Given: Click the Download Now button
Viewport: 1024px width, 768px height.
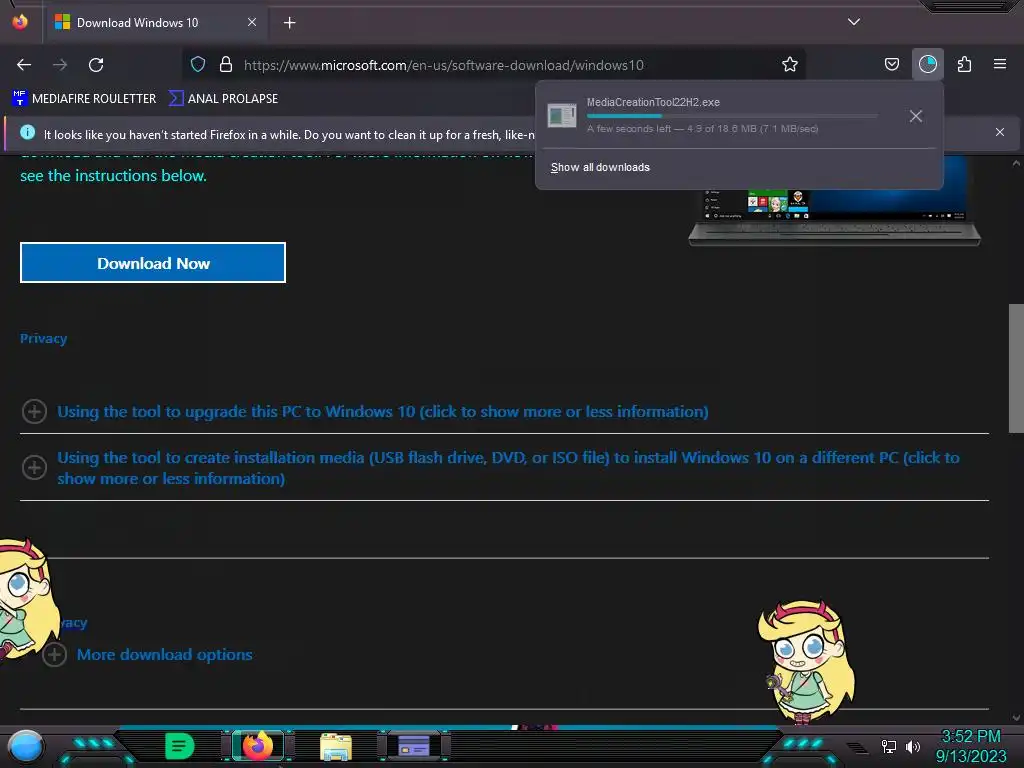Looking at the screenshot, I should pyautogui.click(x=153, y=263).
